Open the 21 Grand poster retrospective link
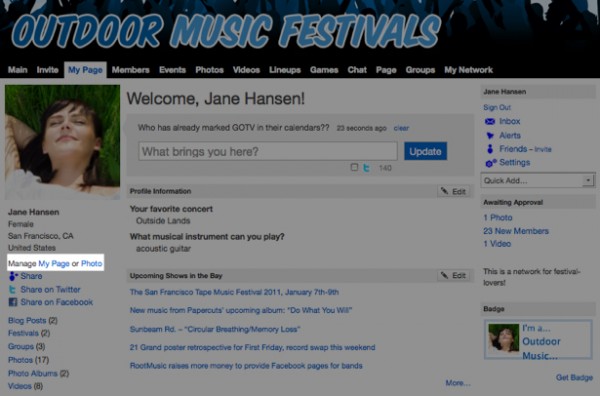The image size is (600, 396). pos(253,347)
